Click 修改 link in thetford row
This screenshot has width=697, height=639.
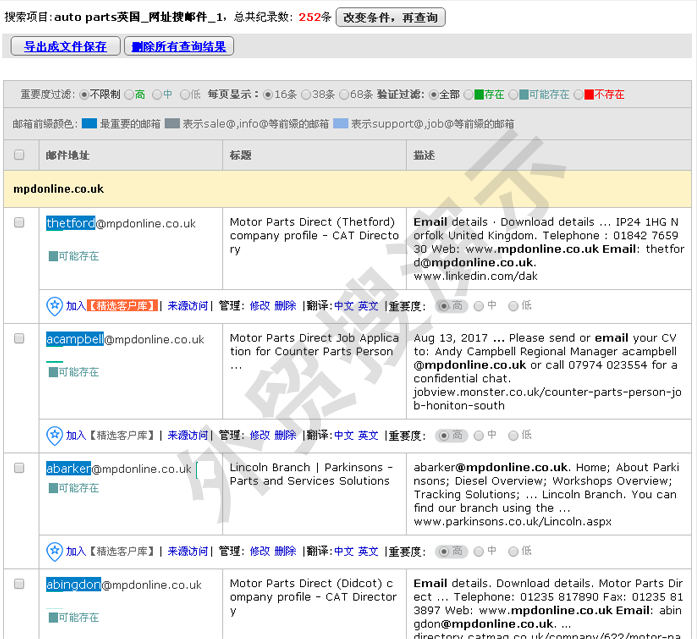tap(260, 306)
